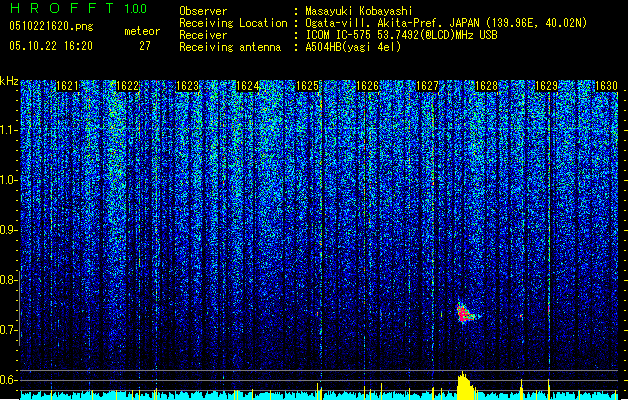This screenshot has height=400, width=629.
Task: Click the 0.9 kHz axis label
Action: tap(8, 230)
